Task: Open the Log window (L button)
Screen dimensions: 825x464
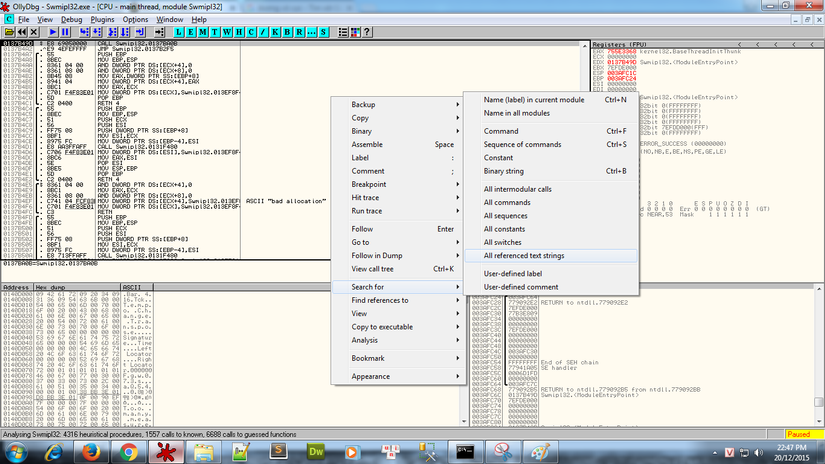Action: [179, 32]
